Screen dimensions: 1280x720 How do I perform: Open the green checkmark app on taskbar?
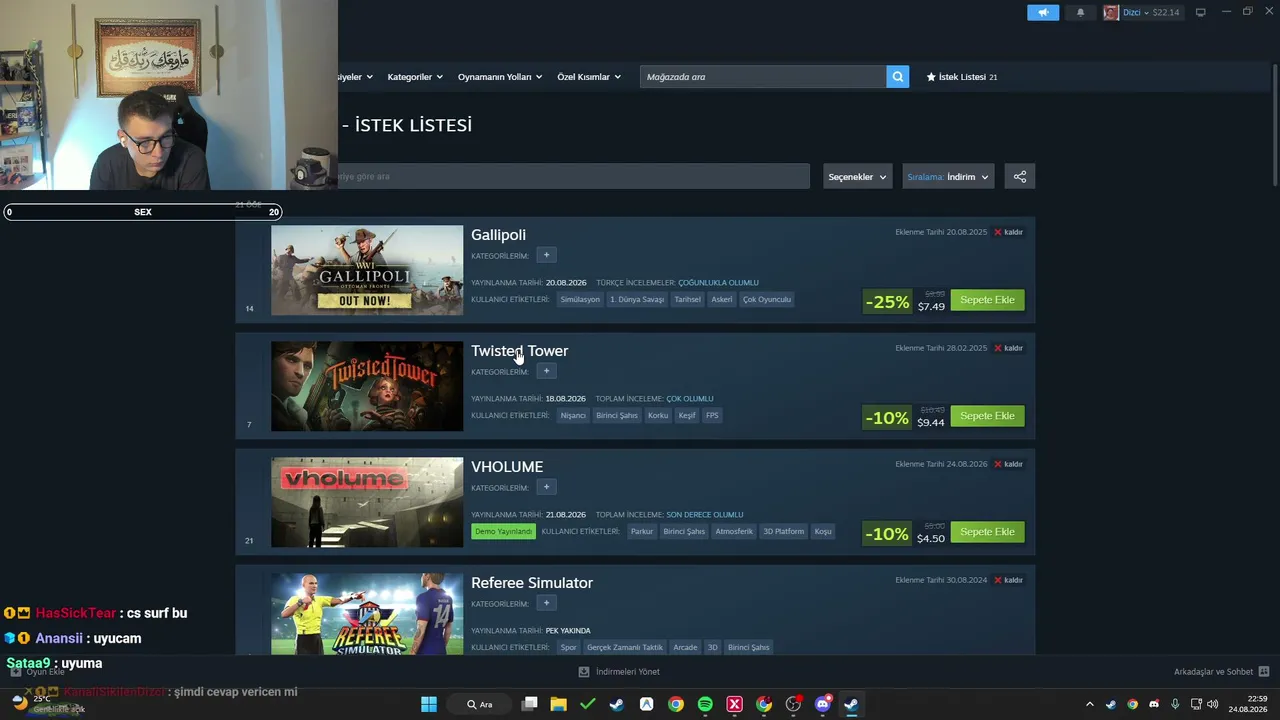click(588, 704)
